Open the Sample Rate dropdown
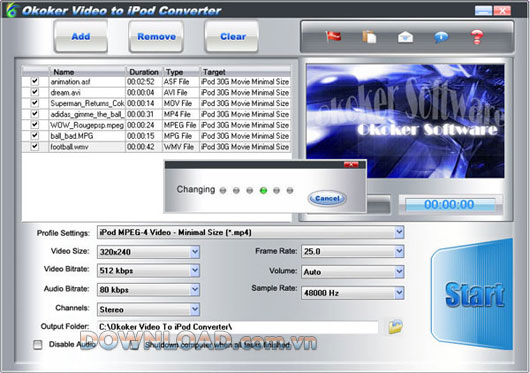The image size is (530, 373). [399, 293]
